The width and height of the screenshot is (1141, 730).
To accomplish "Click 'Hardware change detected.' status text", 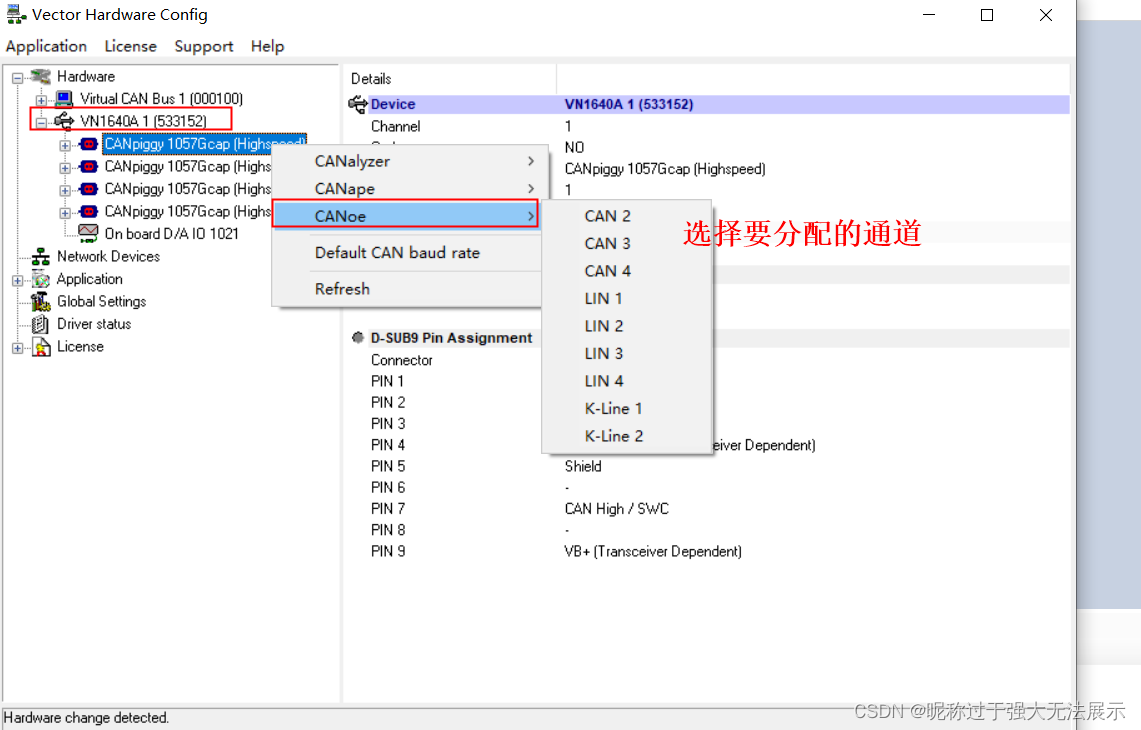I will point(86,718).
